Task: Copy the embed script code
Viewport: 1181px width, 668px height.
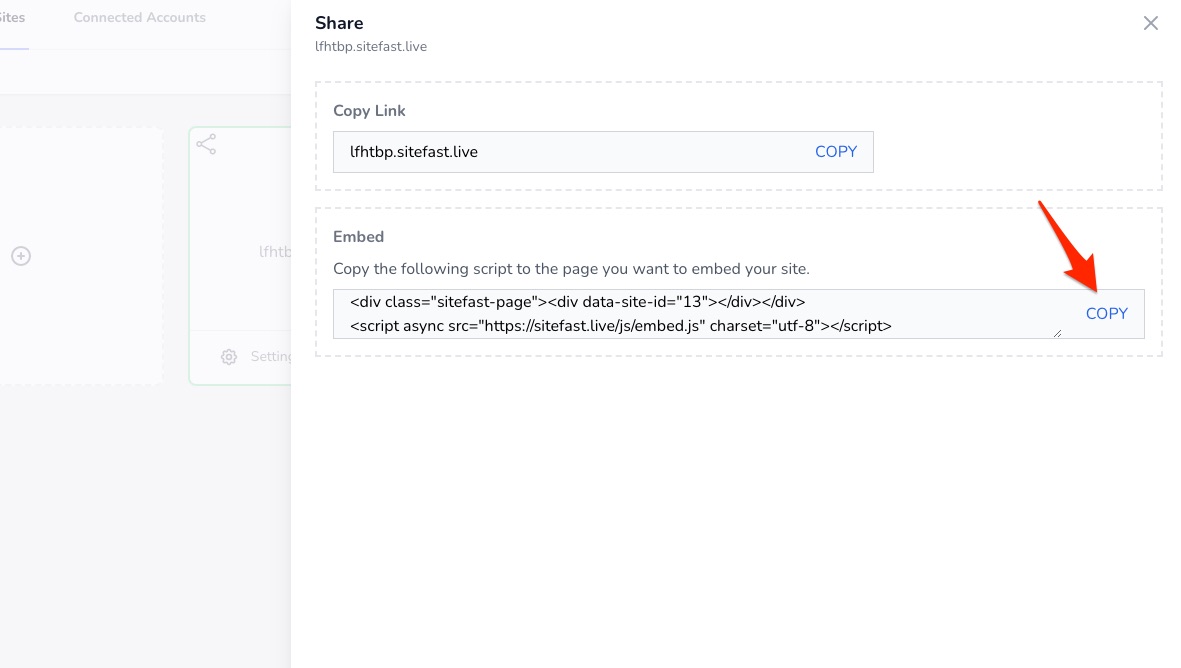Action: (1106, 313)
